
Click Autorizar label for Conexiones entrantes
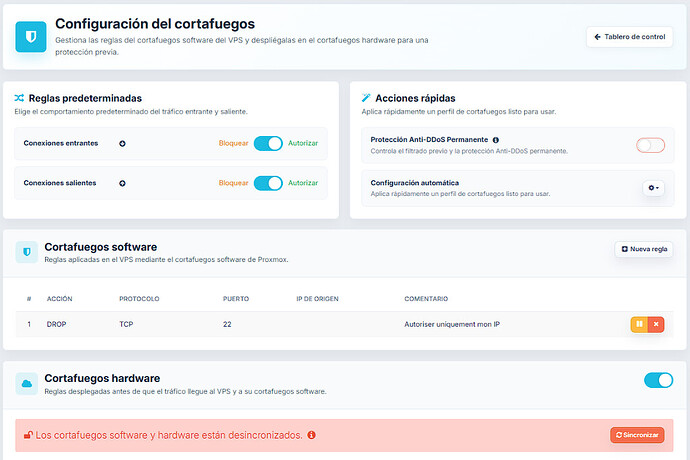coord(303,143)
